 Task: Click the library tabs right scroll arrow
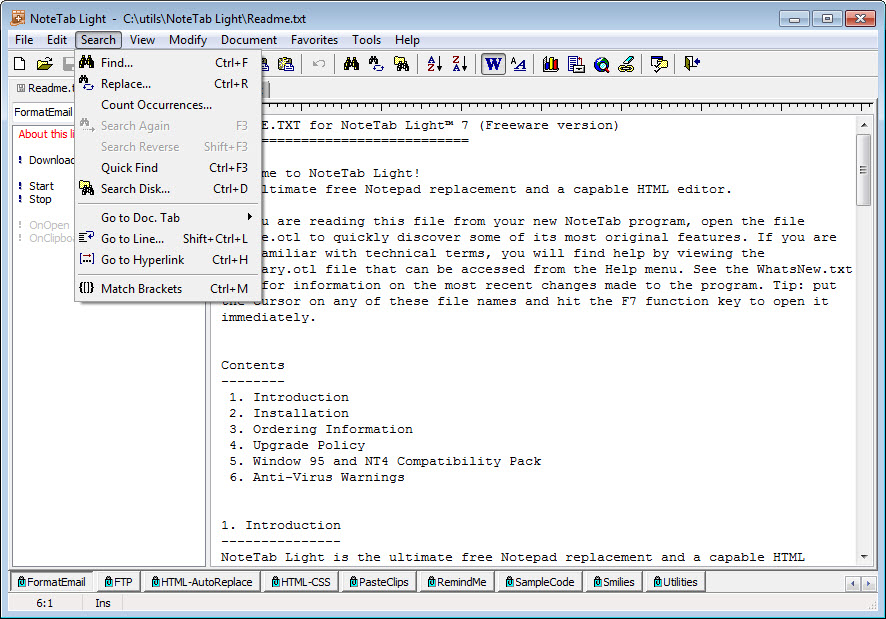pos(868,583)
